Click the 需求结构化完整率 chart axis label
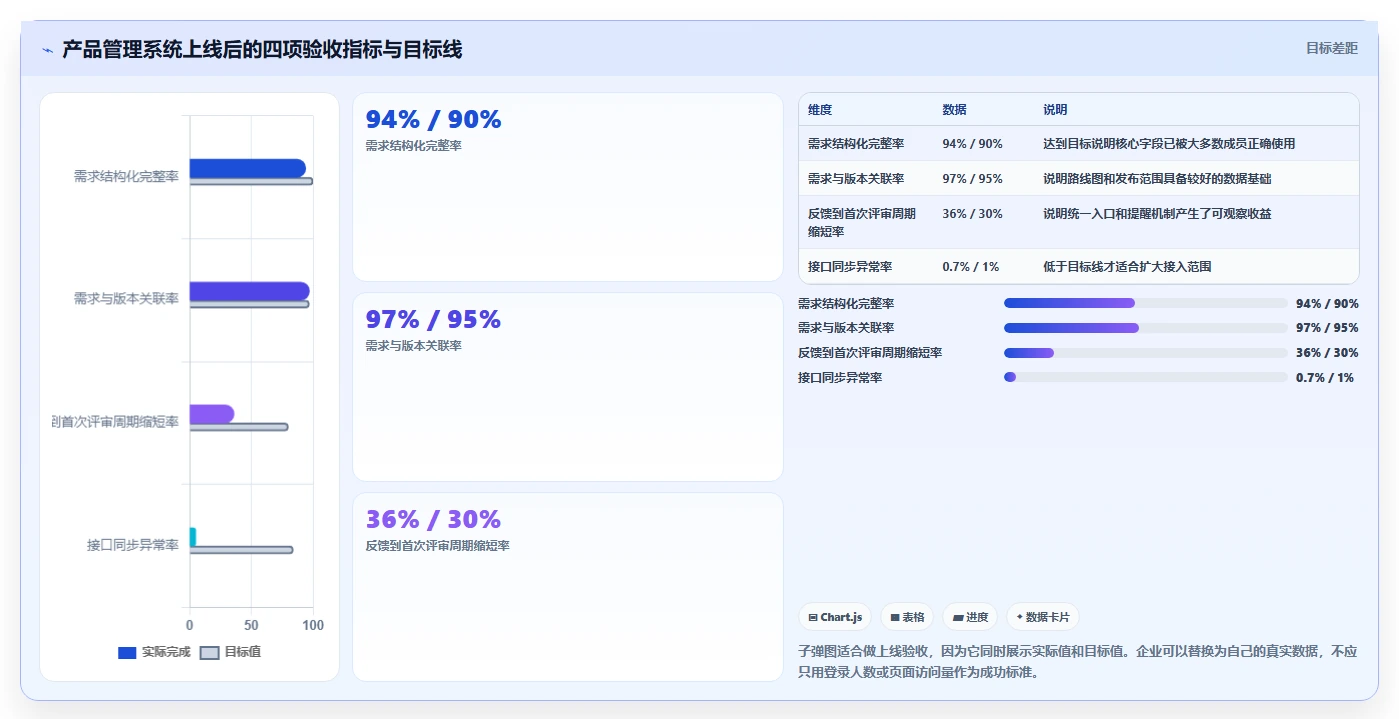This screenshot has width=1399, height=719. [x=126, y=176]
